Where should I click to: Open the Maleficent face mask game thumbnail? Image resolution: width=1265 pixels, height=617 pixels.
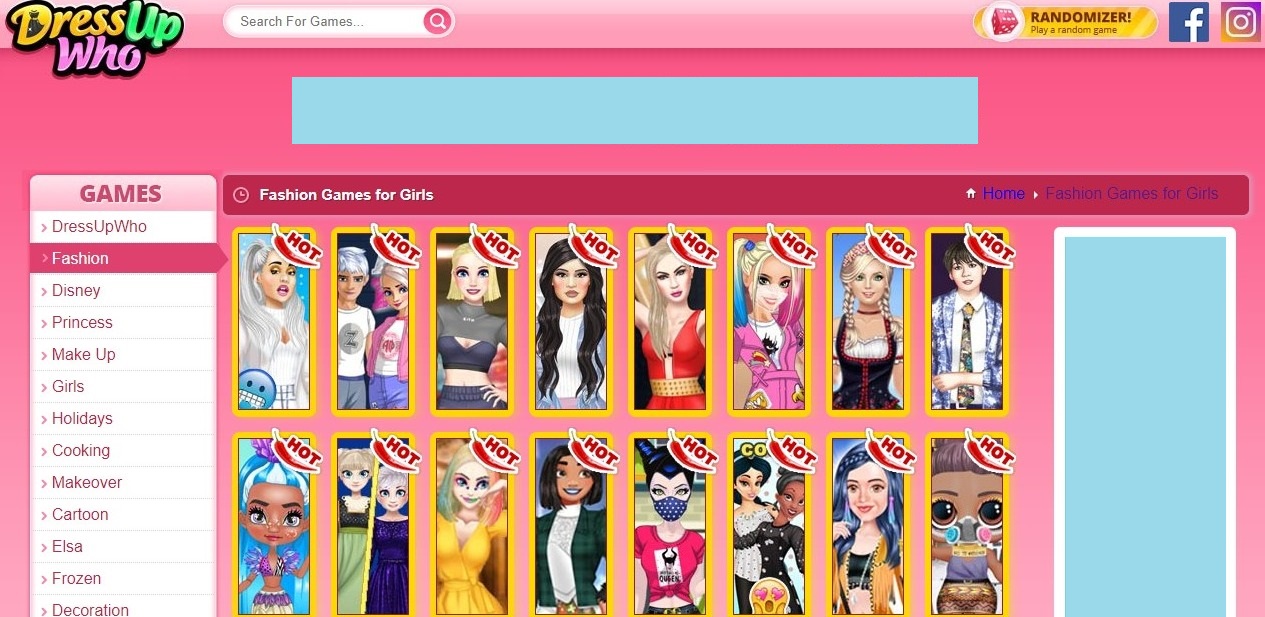[x=670, y=527]
